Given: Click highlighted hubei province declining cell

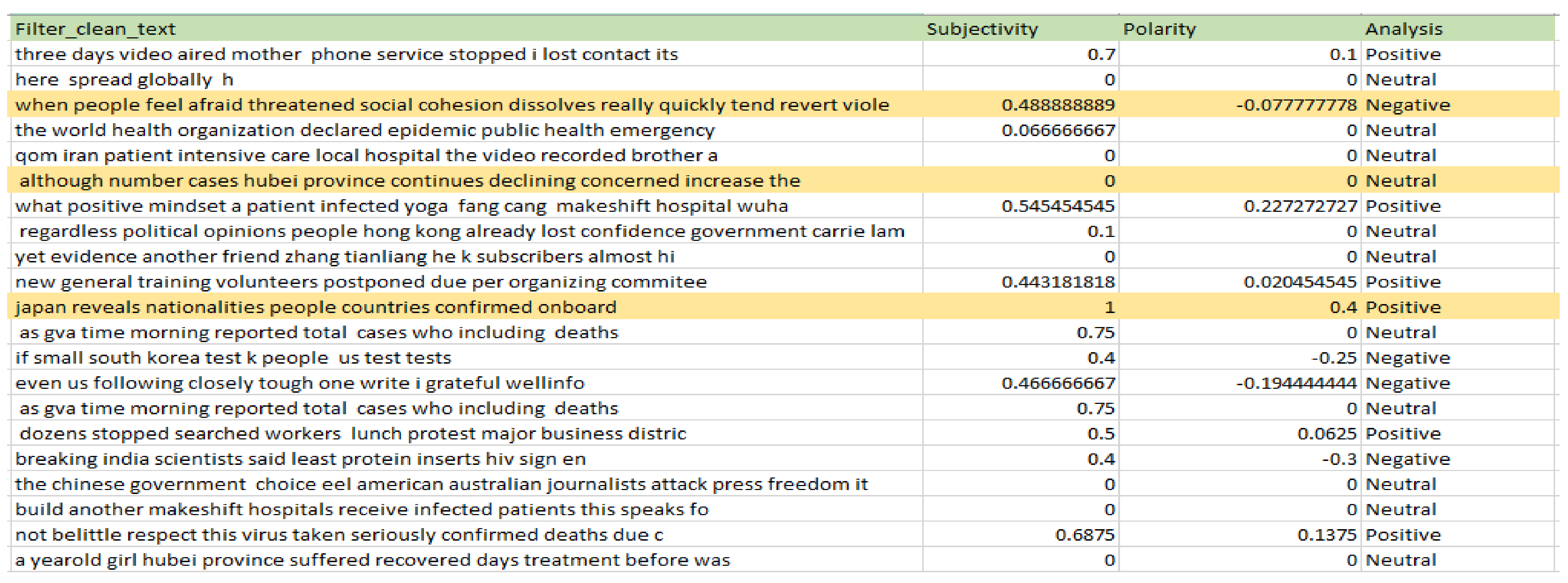Looking at the screenshot, I should pos(409,181).
